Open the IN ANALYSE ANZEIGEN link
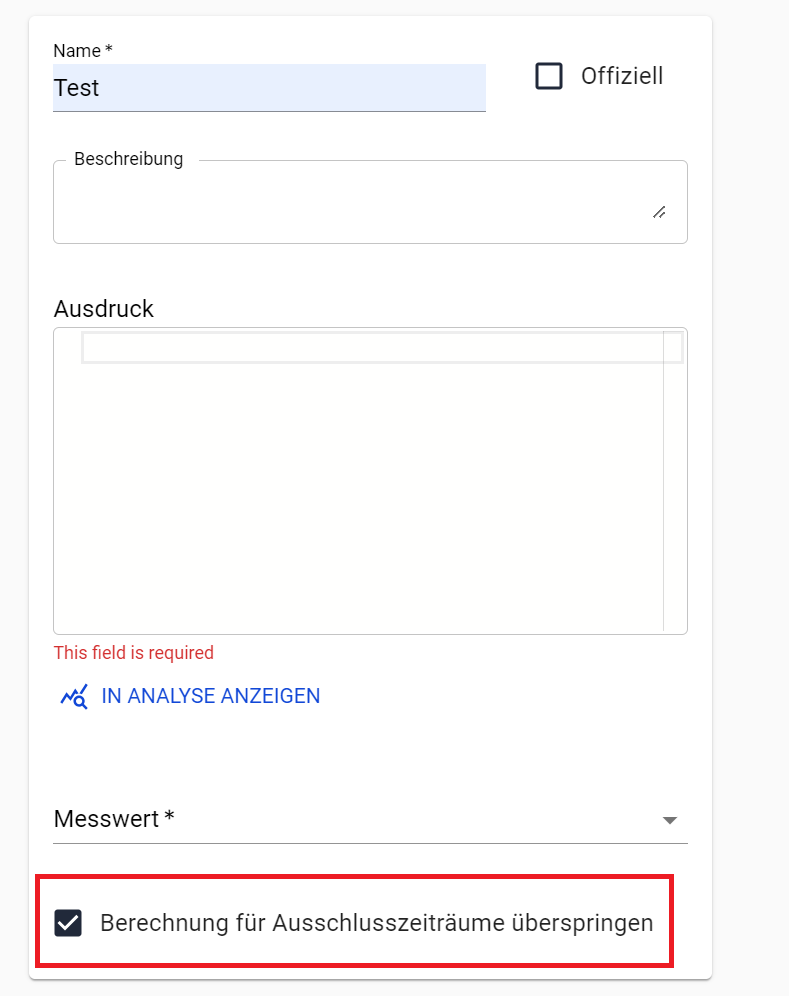Viewport: 789px width, 996px height. 210,696
